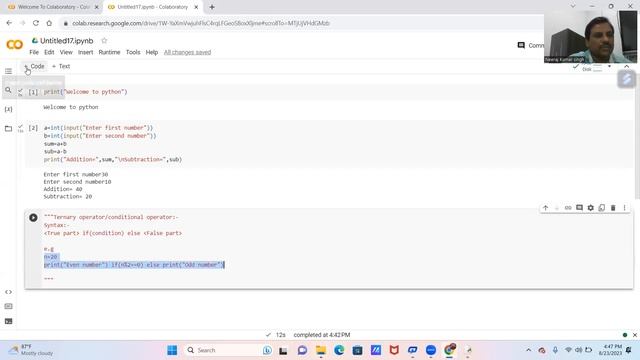Open the Colab logo home link
Screen dimensions: 640x360
[x=15, y=44]
